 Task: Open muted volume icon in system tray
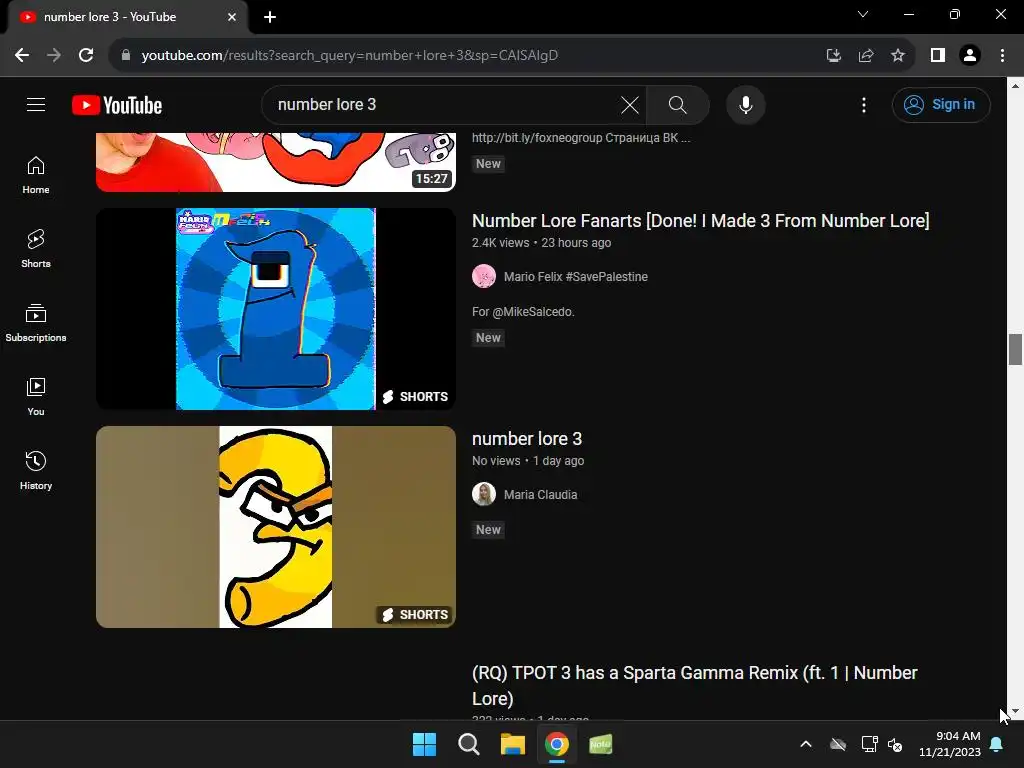(895, 744)
